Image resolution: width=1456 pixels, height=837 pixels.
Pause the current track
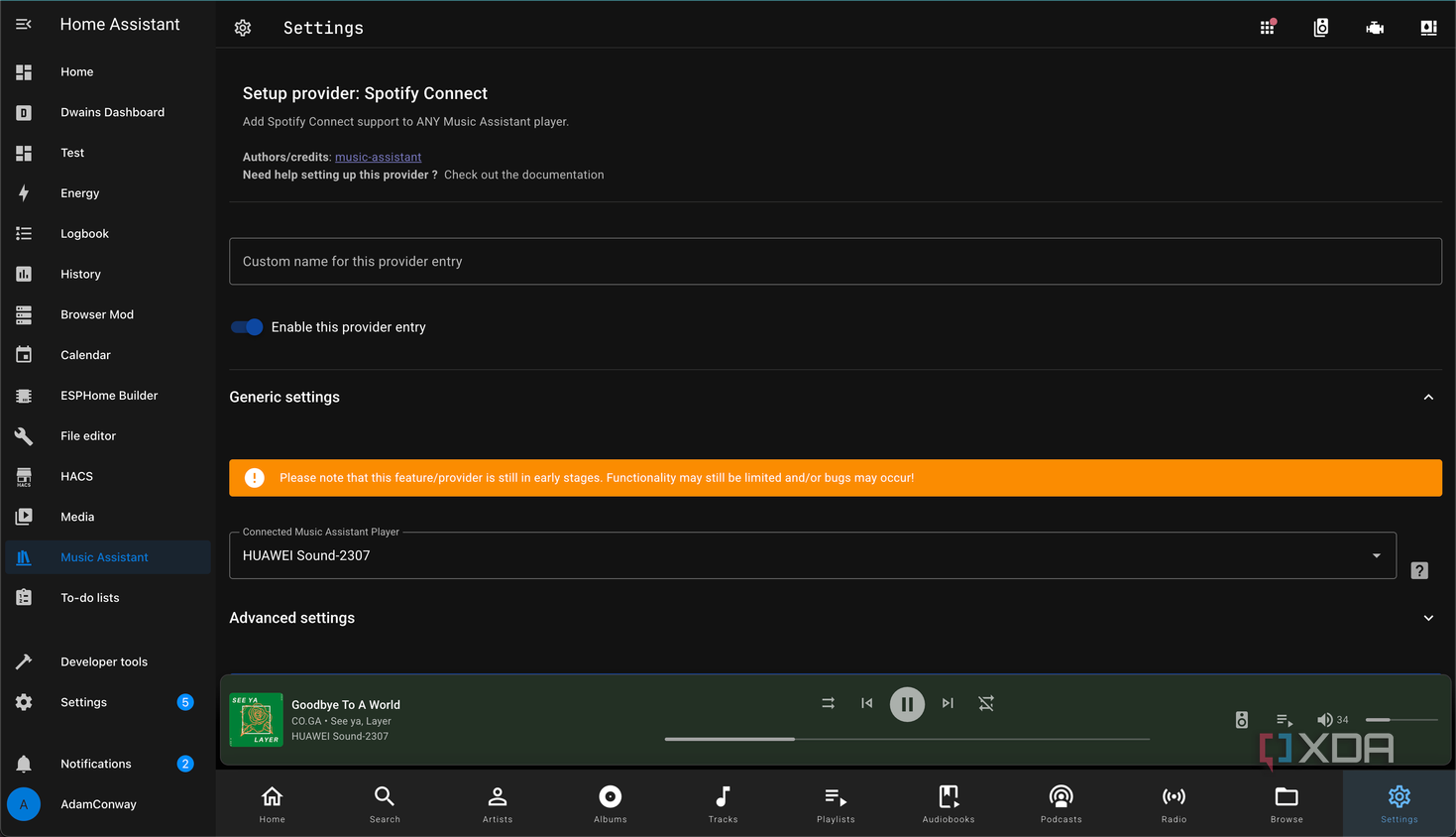coord(907,704)
